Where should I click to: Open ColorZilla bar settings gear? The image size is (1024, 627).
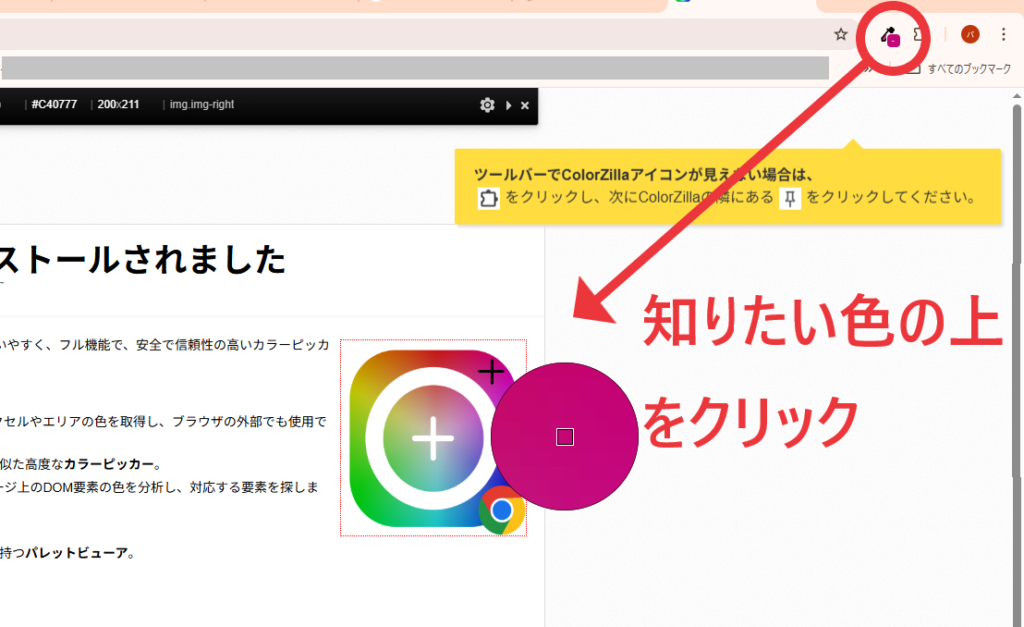[x=487, y=105]
